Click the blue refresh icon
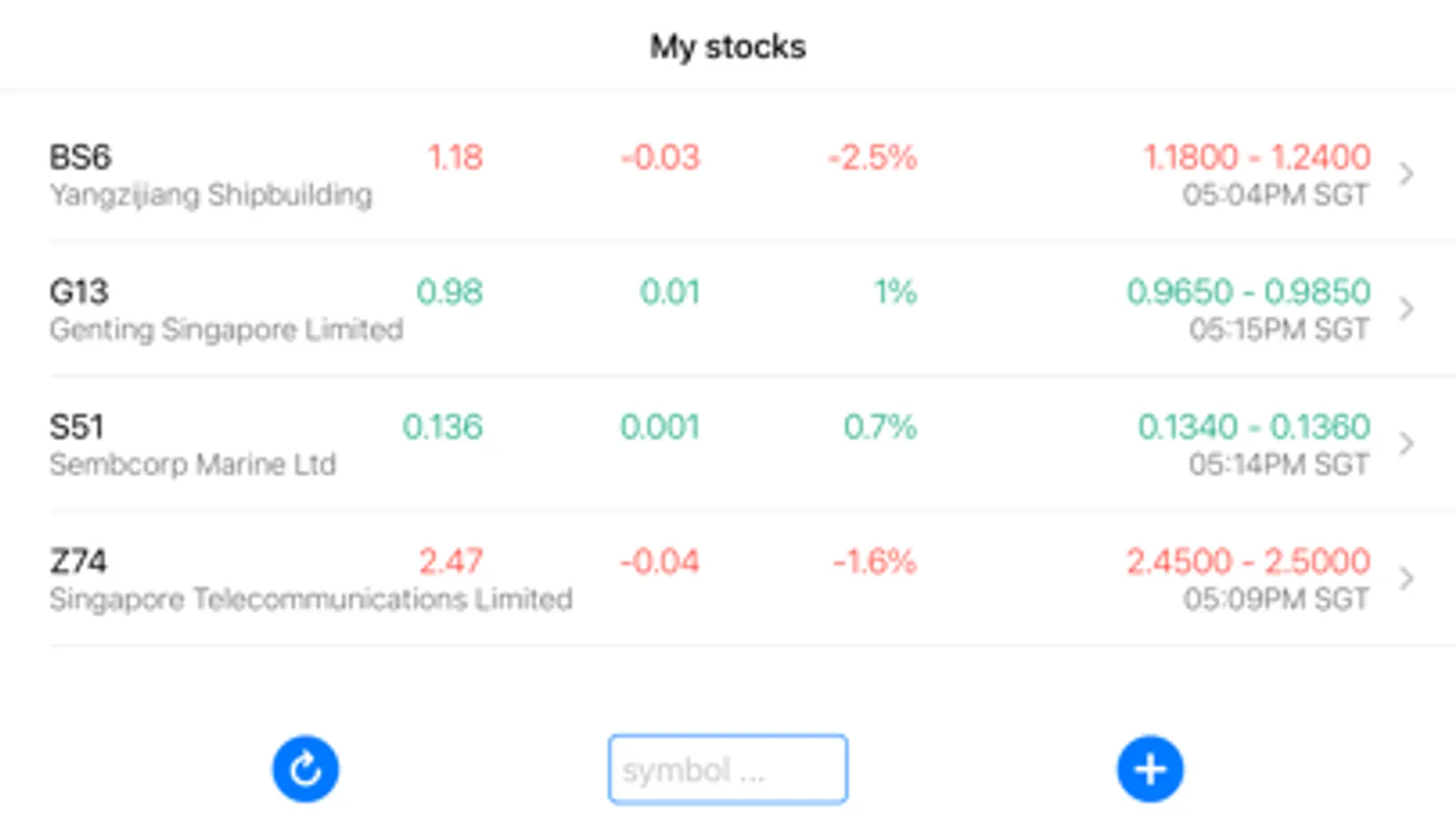The height and width of the screenshot is (820, 1456). click(x=305, y=769)
